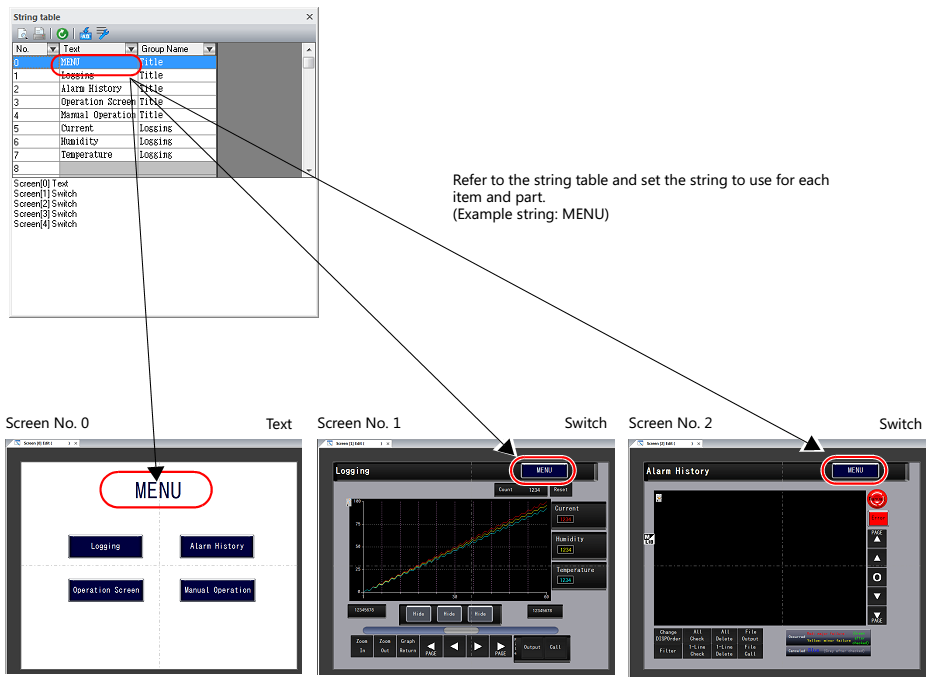Screen dimensions: 932x682
Task: Click the Alarm History button on menu screen
Action: tap(217, 546)
